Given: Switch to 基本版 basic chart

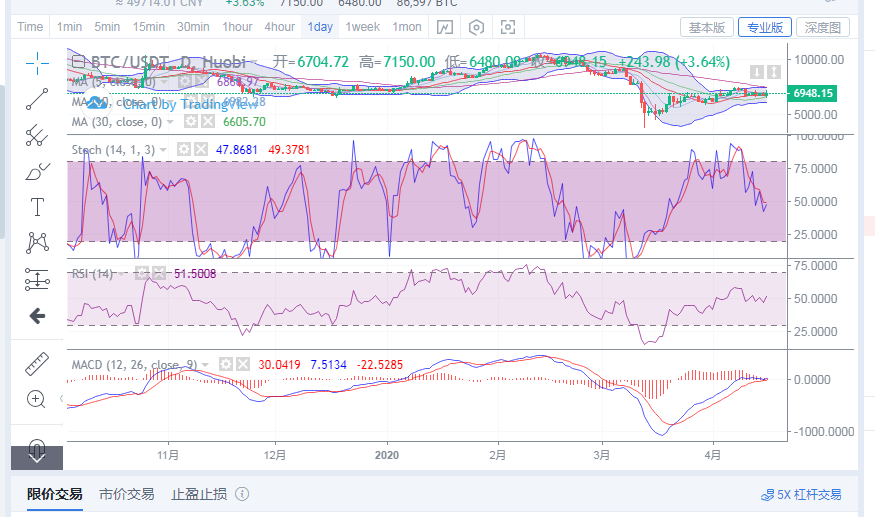Looking at the screenshot, I should pos(706,27).
